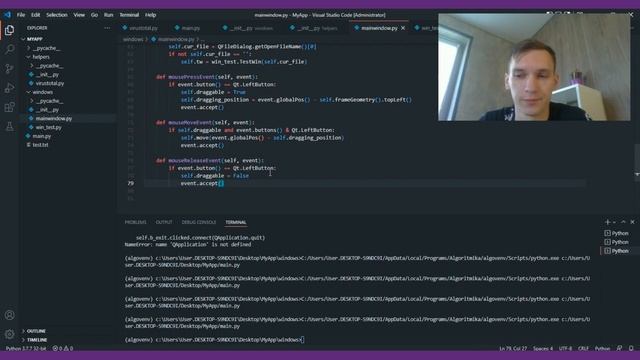Image resolution: width=640 pixels, height=360 pixels.
Task: Open the Testing flask icon
Action: pyautogui.click(x=9, y=127)
